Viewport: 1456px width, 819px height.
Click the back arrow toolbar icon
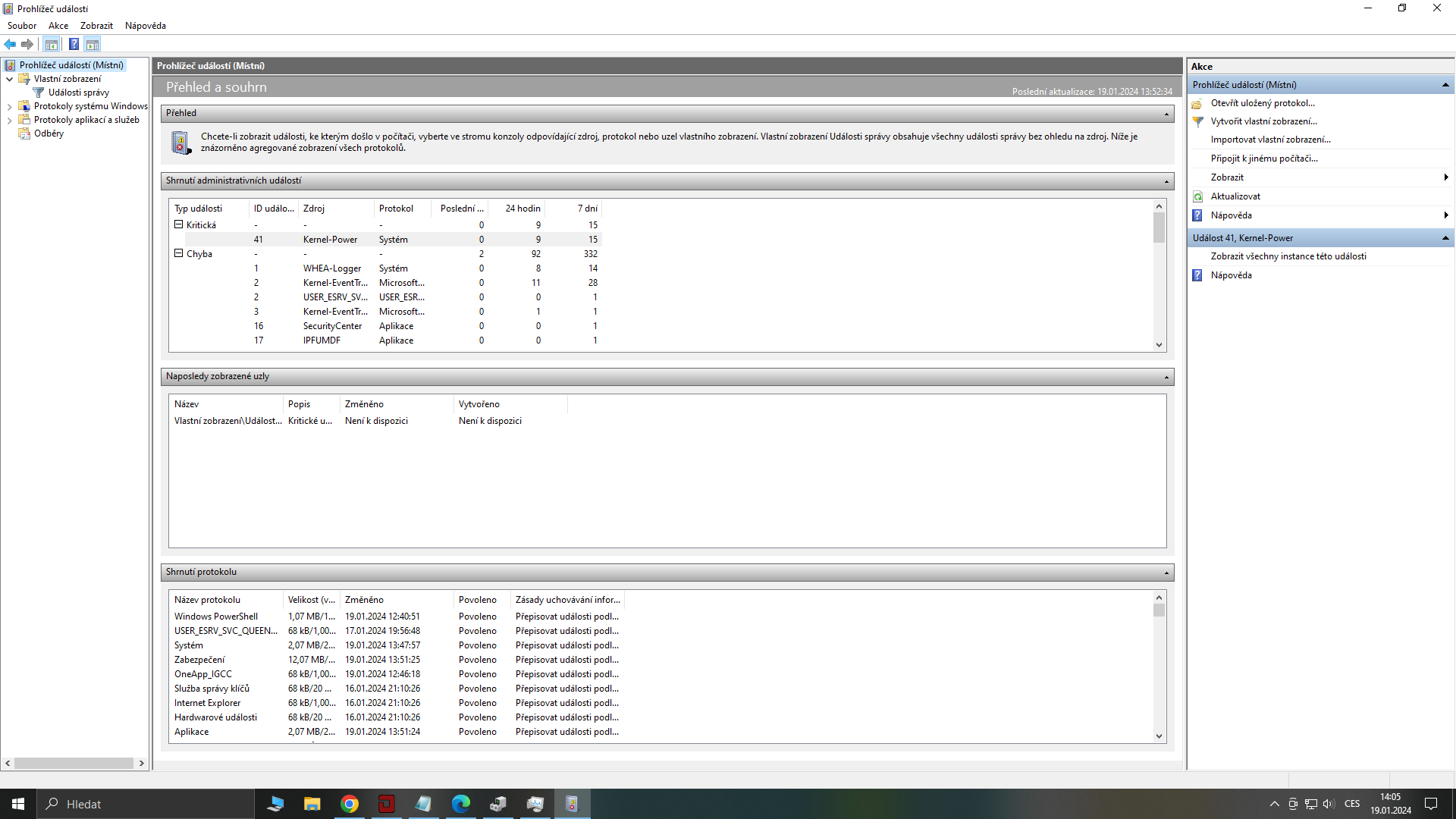click(10, 44)
